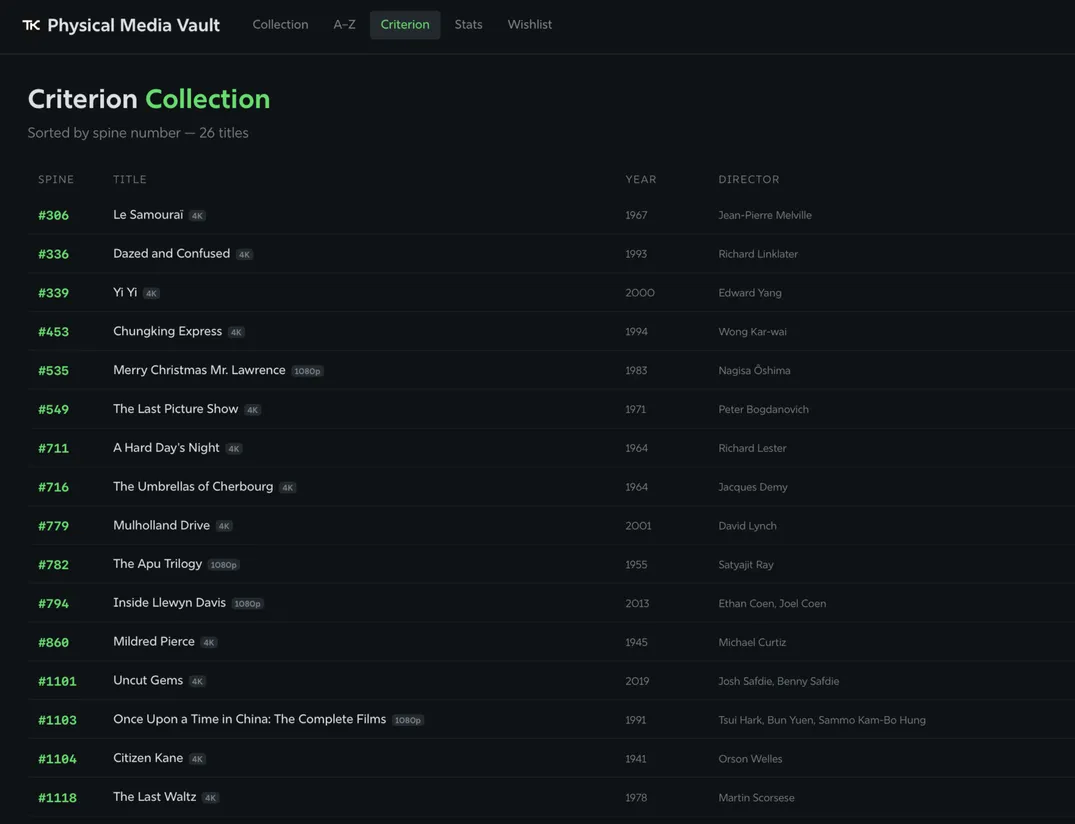Click director Peter Bogdanovich

coord(763,409)
